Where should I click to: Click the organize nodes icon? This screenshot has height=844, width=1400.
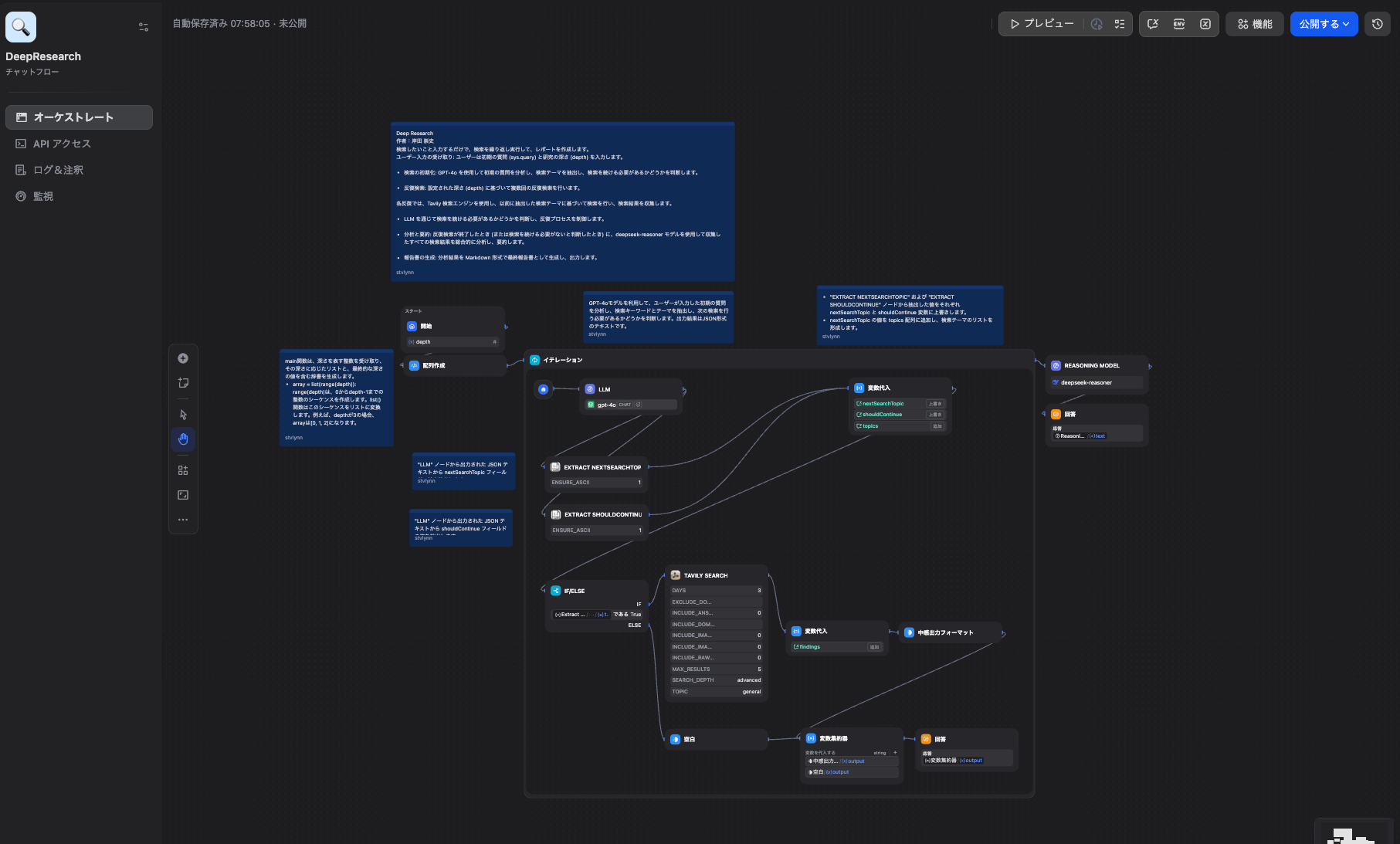tap(183, 470)
